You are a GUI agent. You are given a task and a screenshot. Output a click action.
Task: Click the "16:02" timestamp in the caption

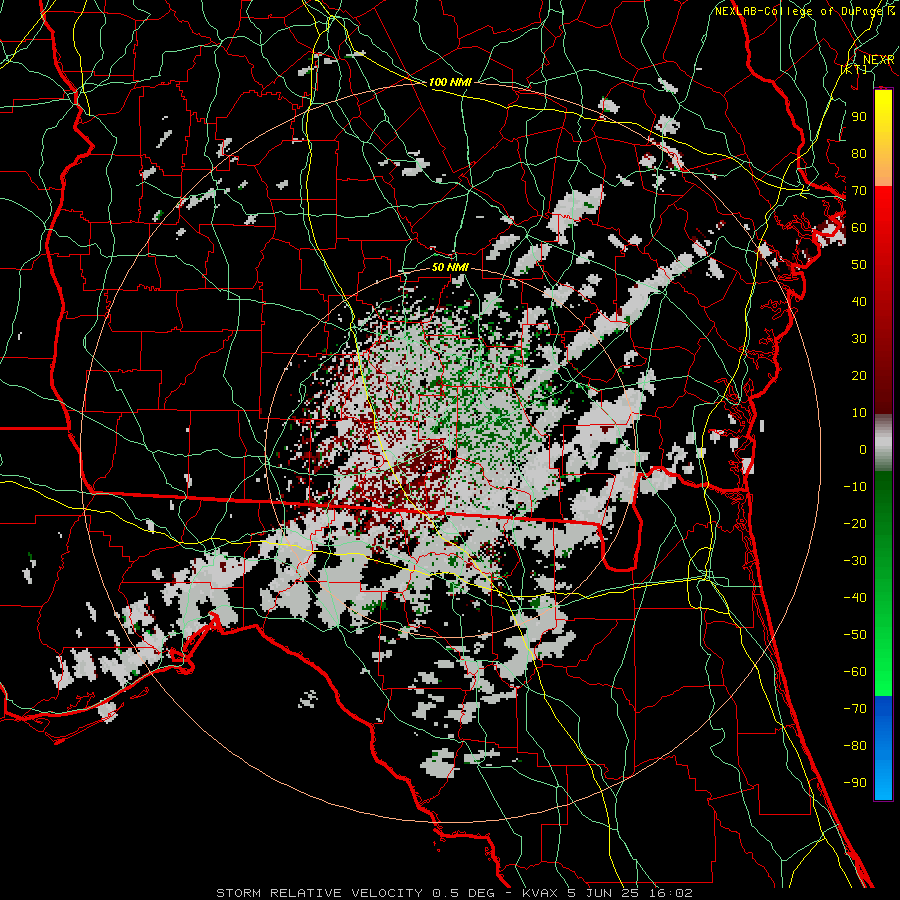669,893
